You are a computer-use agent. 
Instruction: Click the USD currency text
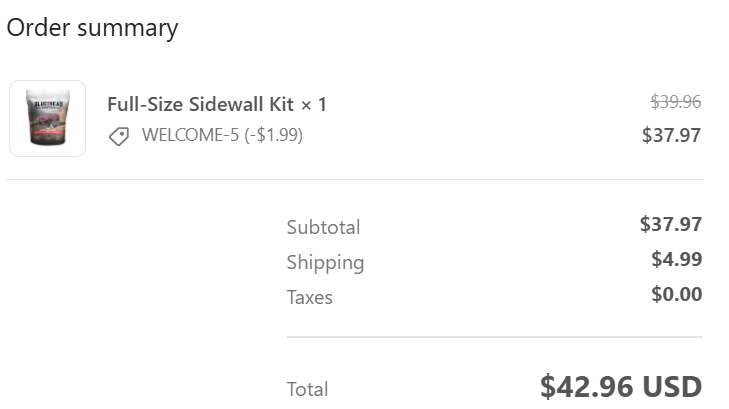tap(673, 386)
